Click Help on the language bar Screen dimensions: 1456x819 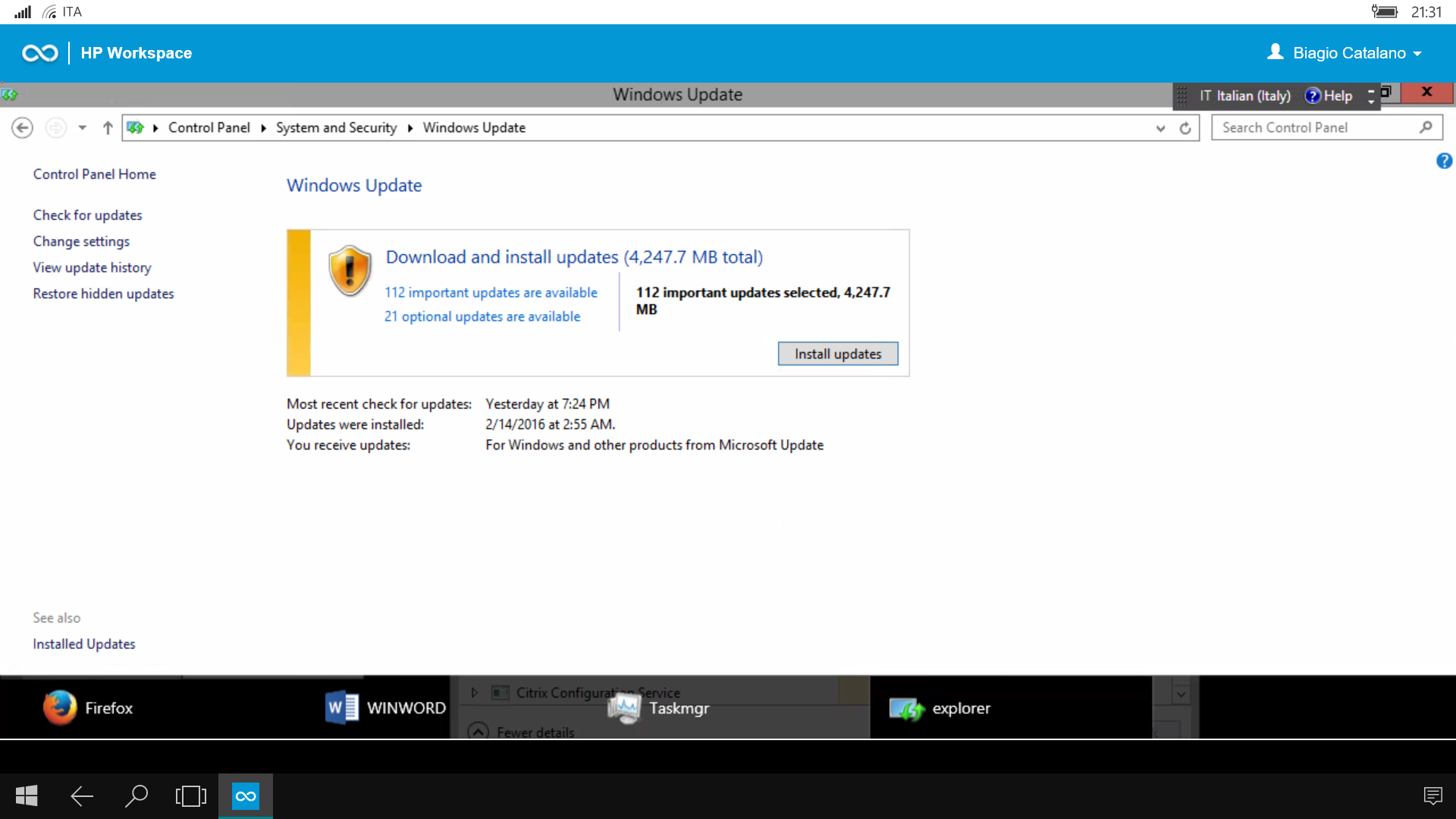(x=1329, y=96)
